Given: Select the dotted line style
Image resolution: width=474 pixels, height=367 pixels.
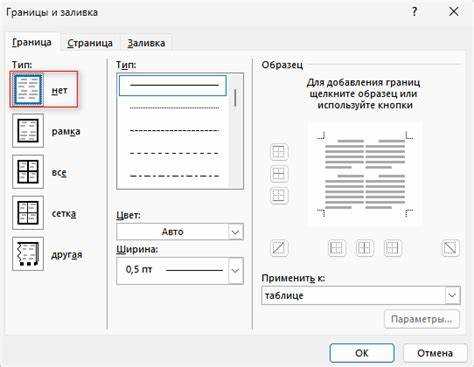Looking at the screenshot, I should [x=173, y=108].
